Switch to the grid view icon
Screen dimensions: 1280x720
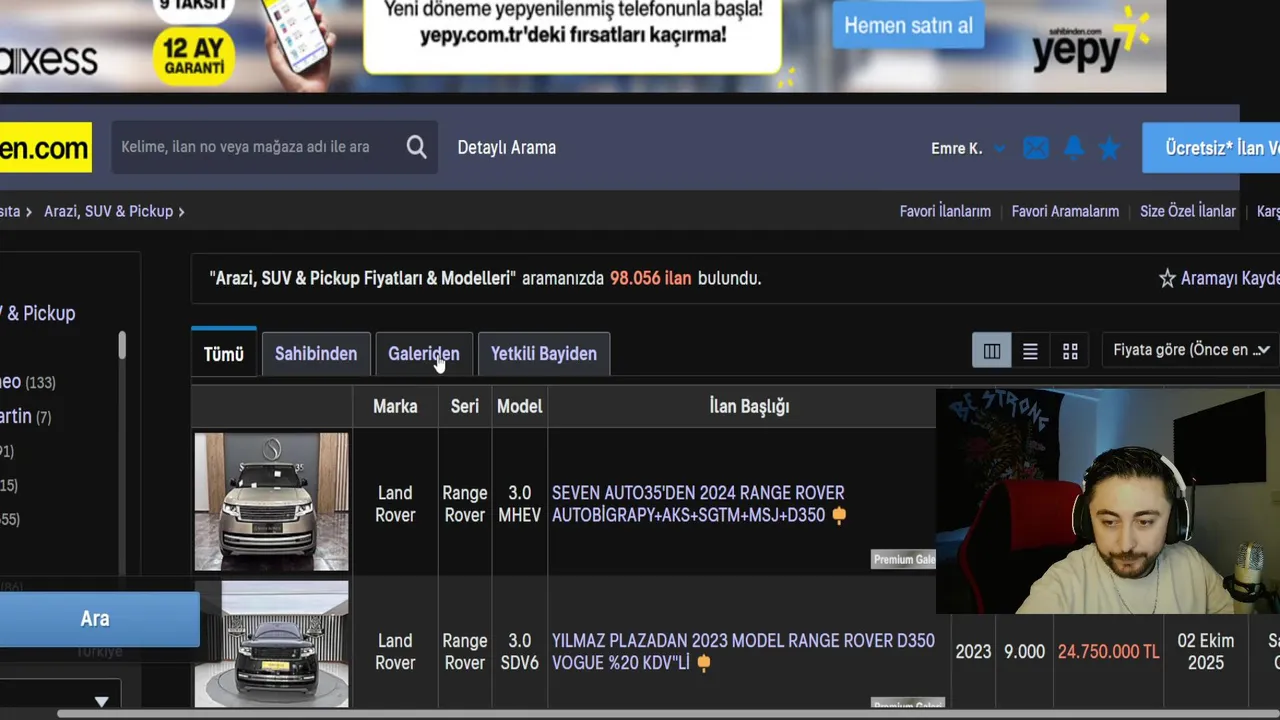click(1070, 351)
